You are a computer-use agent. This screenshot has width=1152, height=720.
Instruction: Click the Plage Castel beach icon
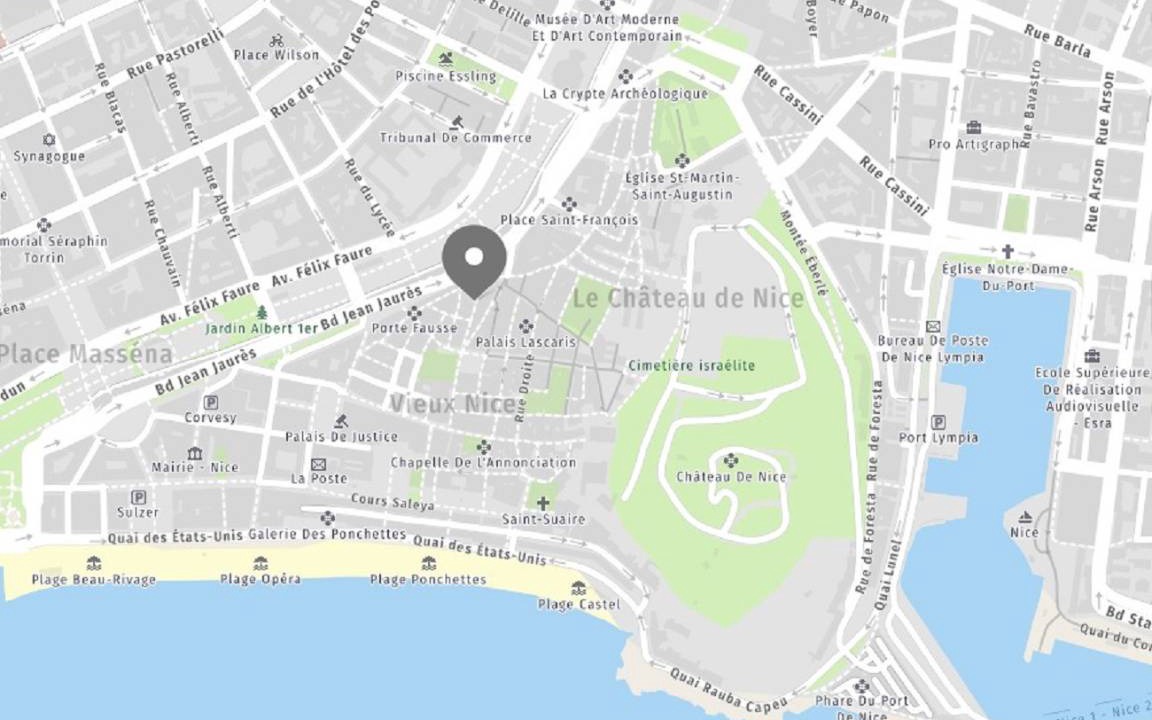click(x=578, y=588)
